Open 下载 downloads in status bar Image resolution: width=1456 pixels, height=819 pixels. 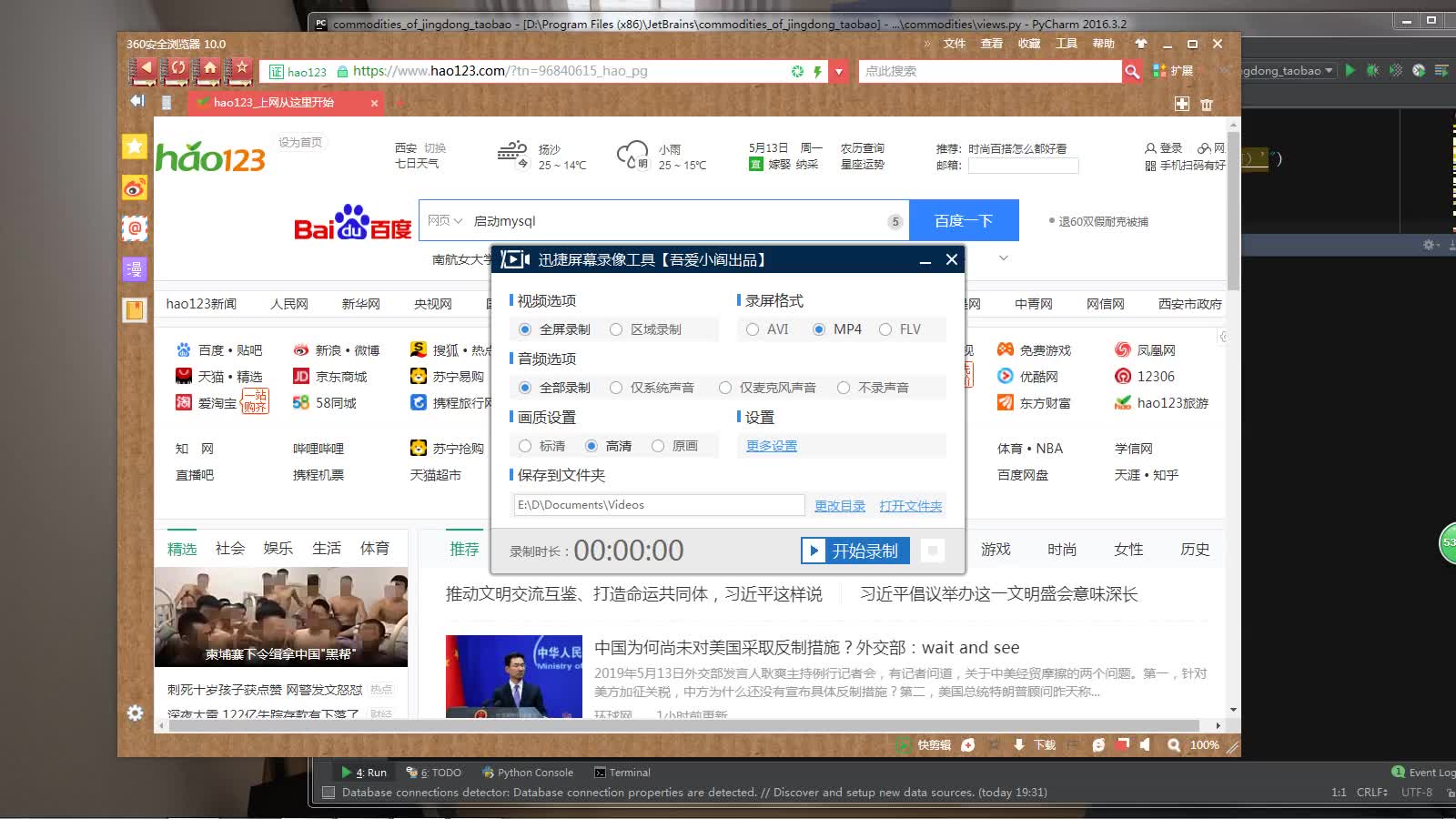(1035, 745)
